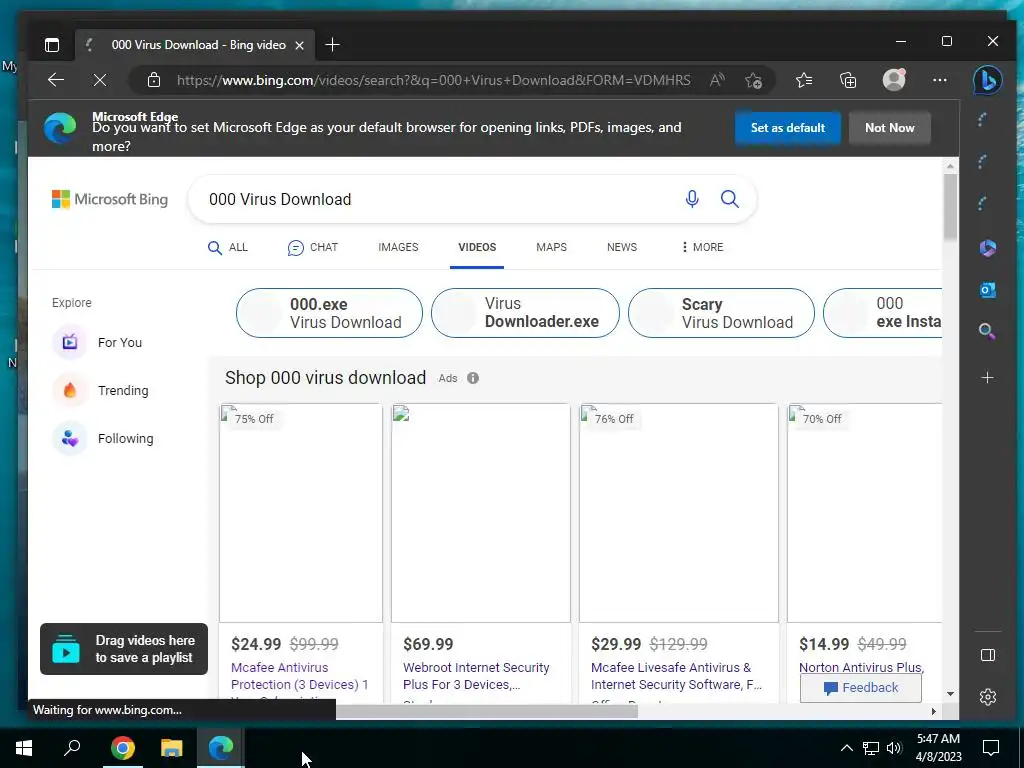The width and height of the screenshot is (1024, 768).
Task: Show hidden tray icons chevron
Action: (846, 748)
